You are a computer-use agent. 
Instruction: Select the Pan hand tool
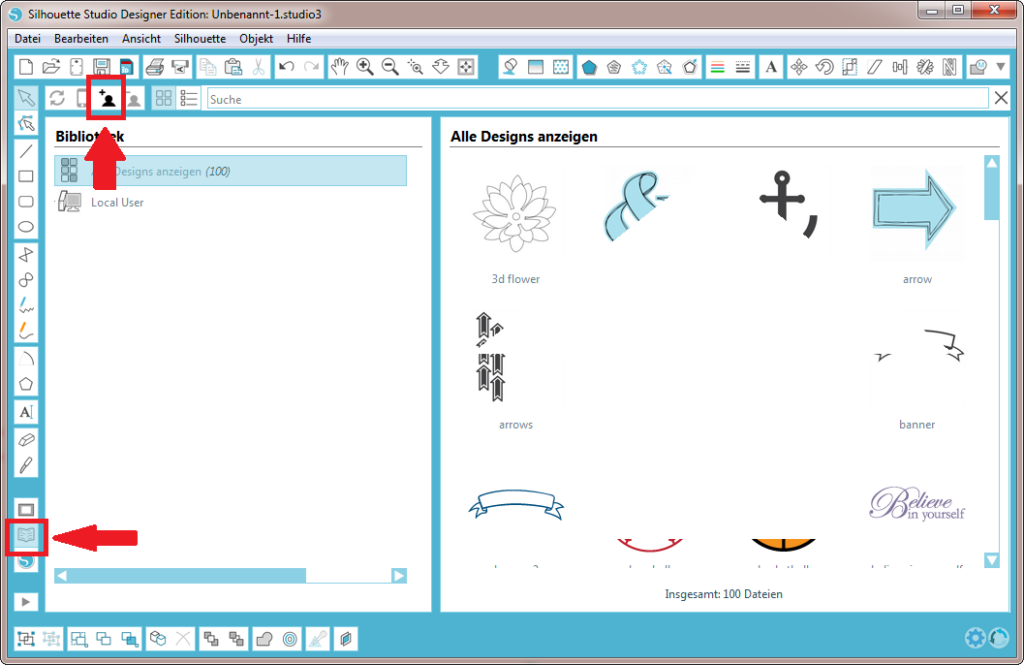coord(340,66)
